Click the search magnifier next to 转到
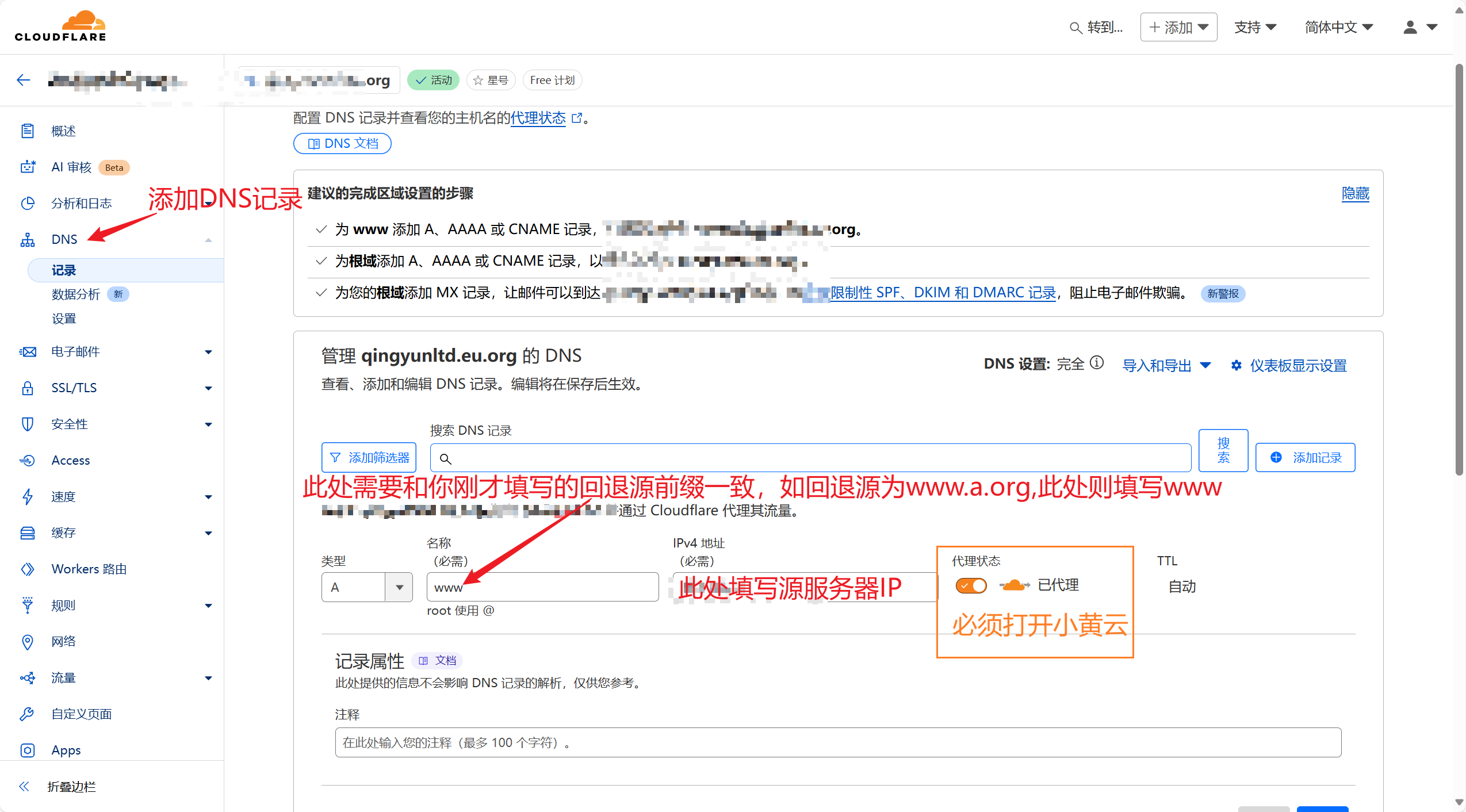 1075,28
